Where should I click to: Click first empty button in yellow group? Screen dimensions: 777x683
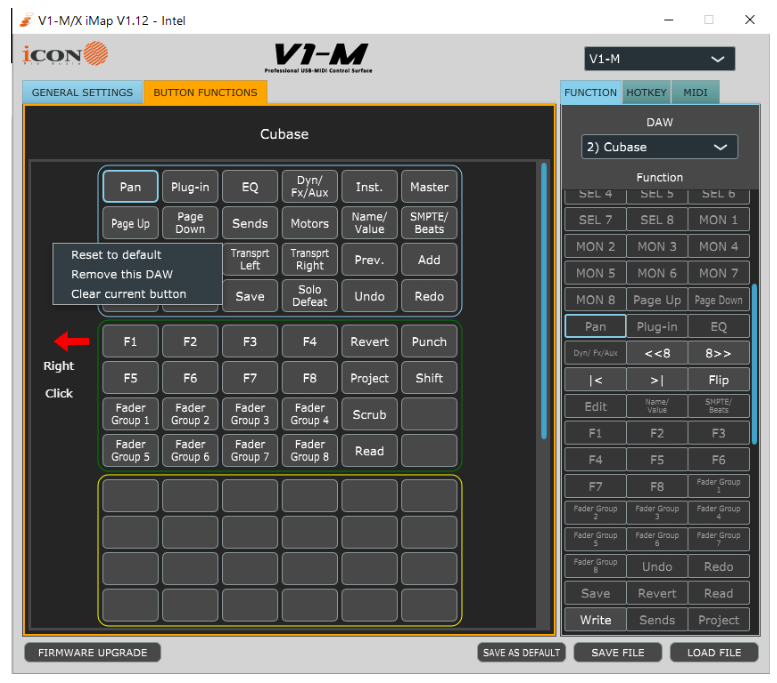click(130, 496)
